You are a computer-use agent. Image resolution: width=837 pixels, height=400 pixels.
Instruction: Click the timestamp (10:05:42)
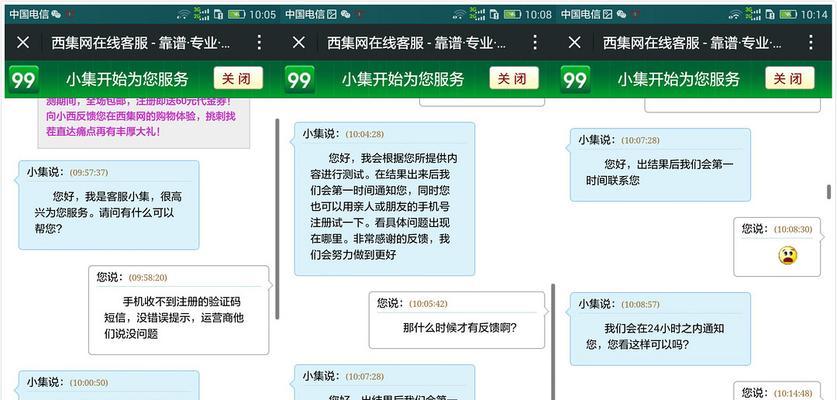click(x=428, y=303)
